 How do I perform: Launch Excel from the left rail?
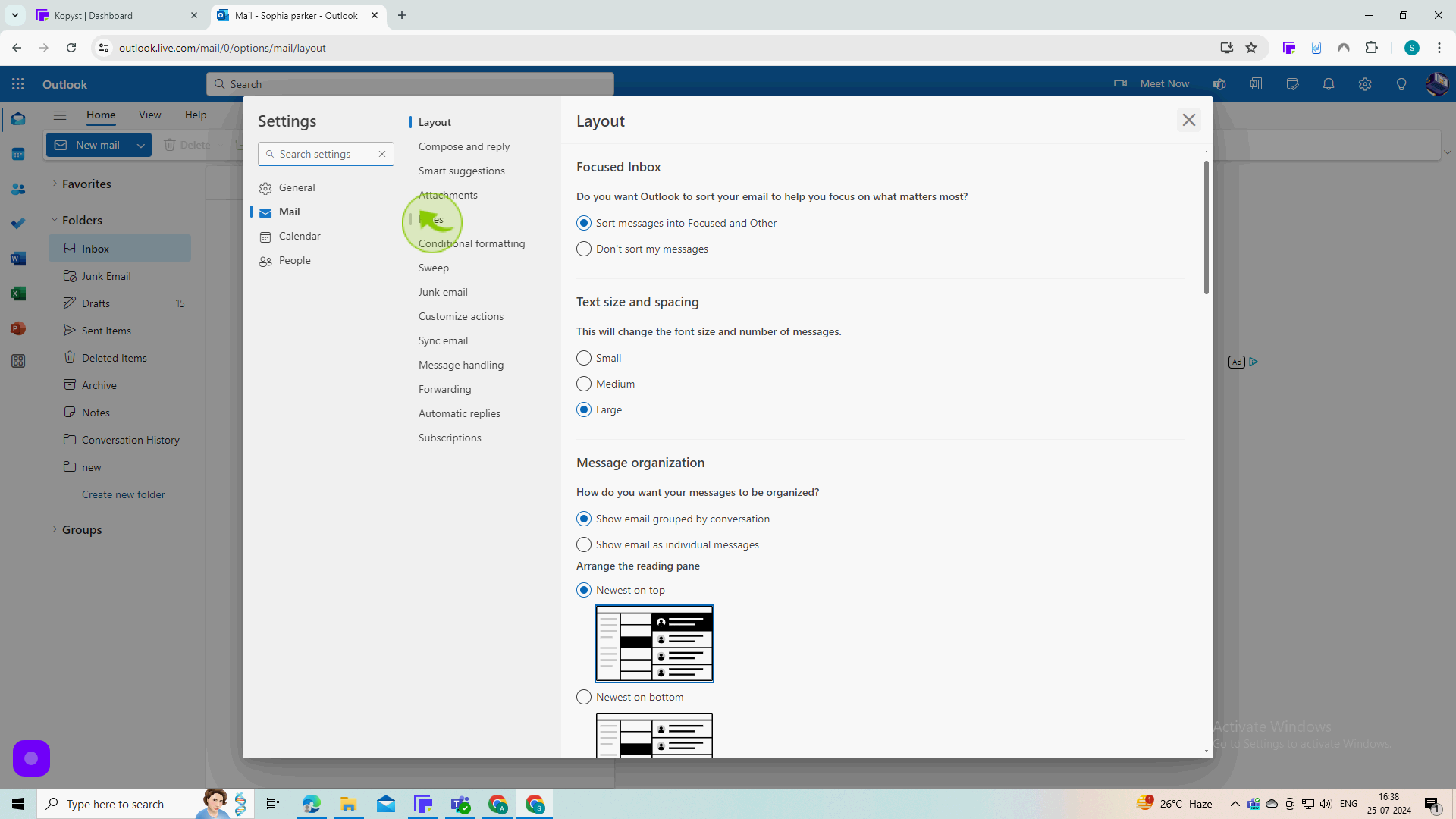(x=18, y=293)
